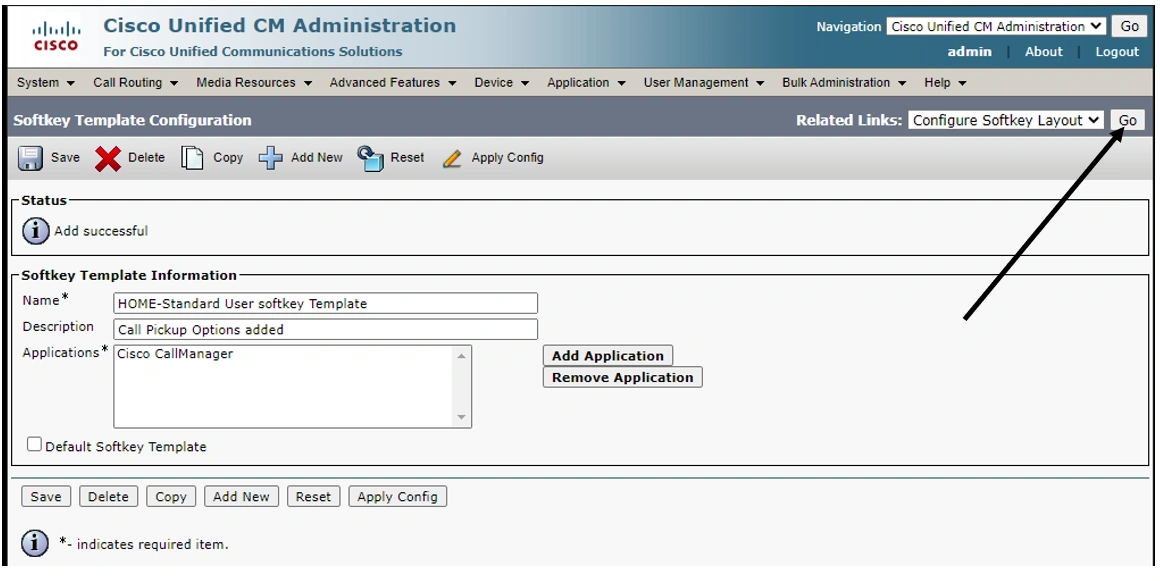Click the Reset icon in toolbar
This screenshot has width=1160, height=581.
tap(371, 158)
